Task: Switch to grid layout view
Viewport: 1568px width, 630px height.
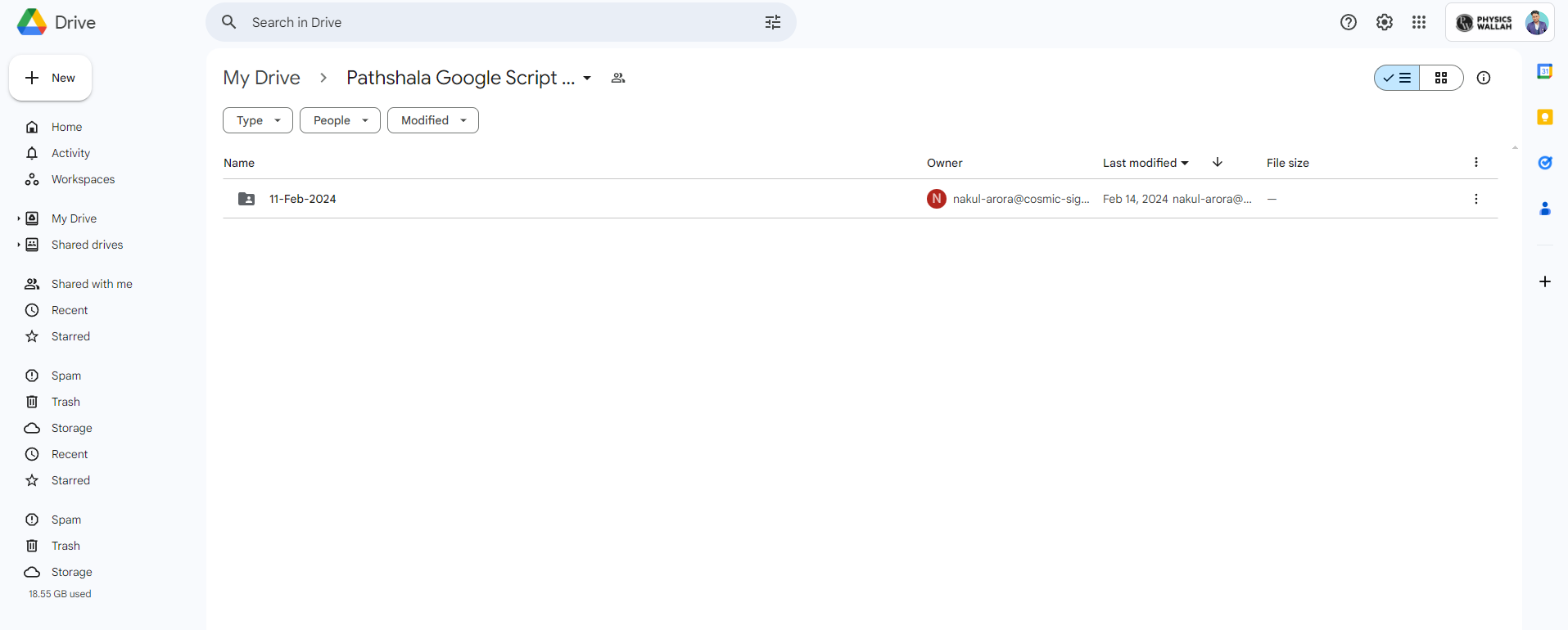Action: (1441, 78)
